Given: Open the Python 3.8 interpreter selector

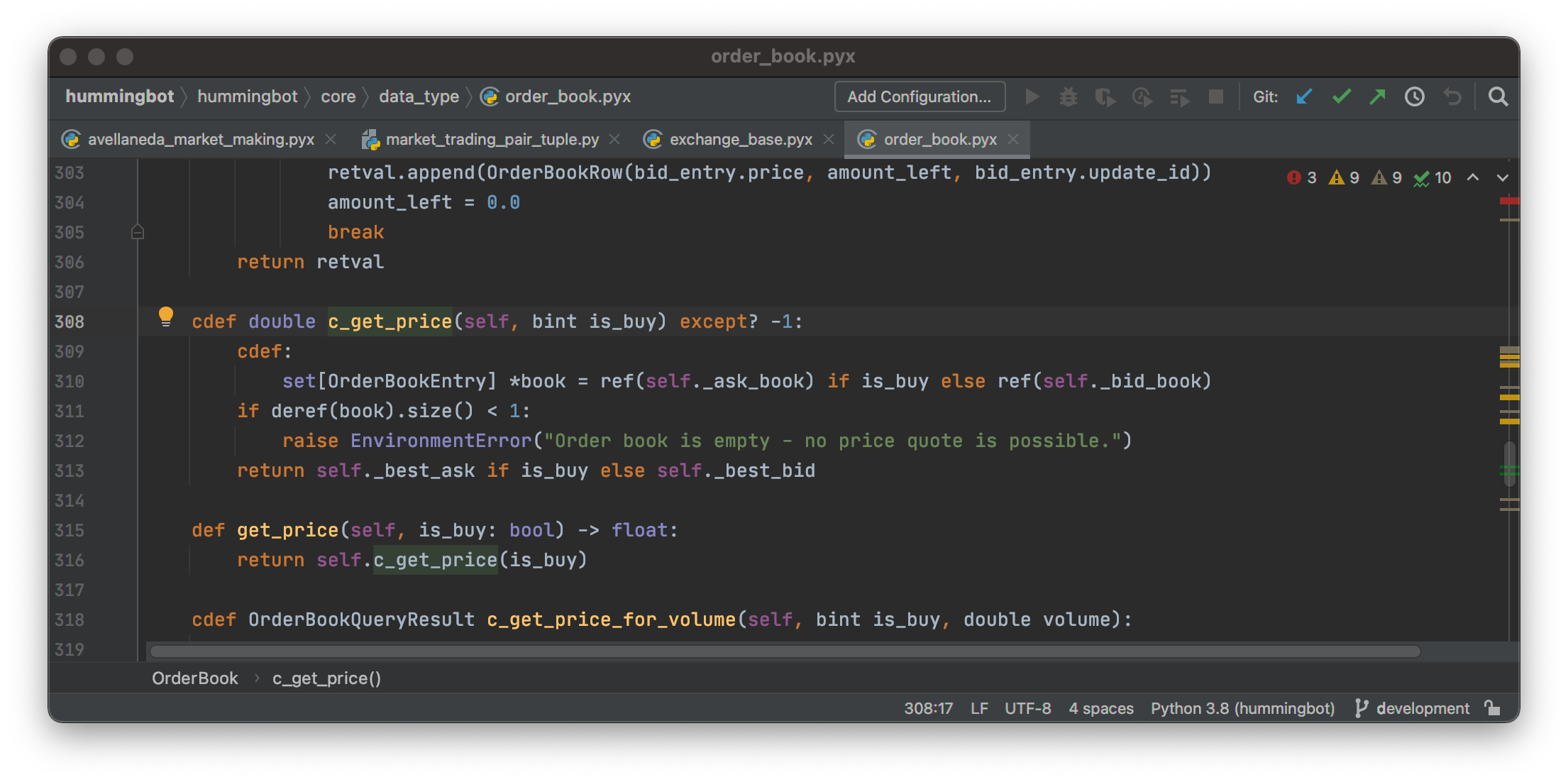Looking at the screenshot, I should (1242, 708).
